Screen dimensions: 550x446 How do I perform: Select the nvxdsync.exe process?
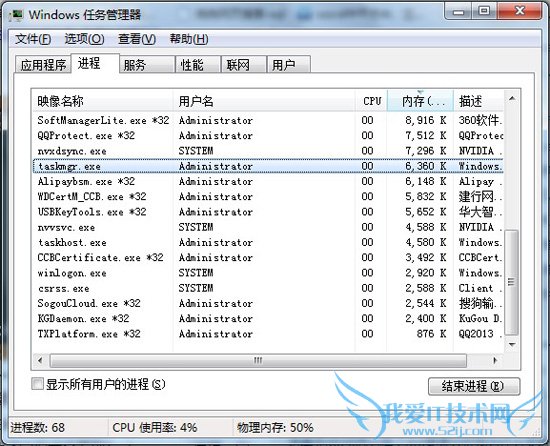[269, 151]
